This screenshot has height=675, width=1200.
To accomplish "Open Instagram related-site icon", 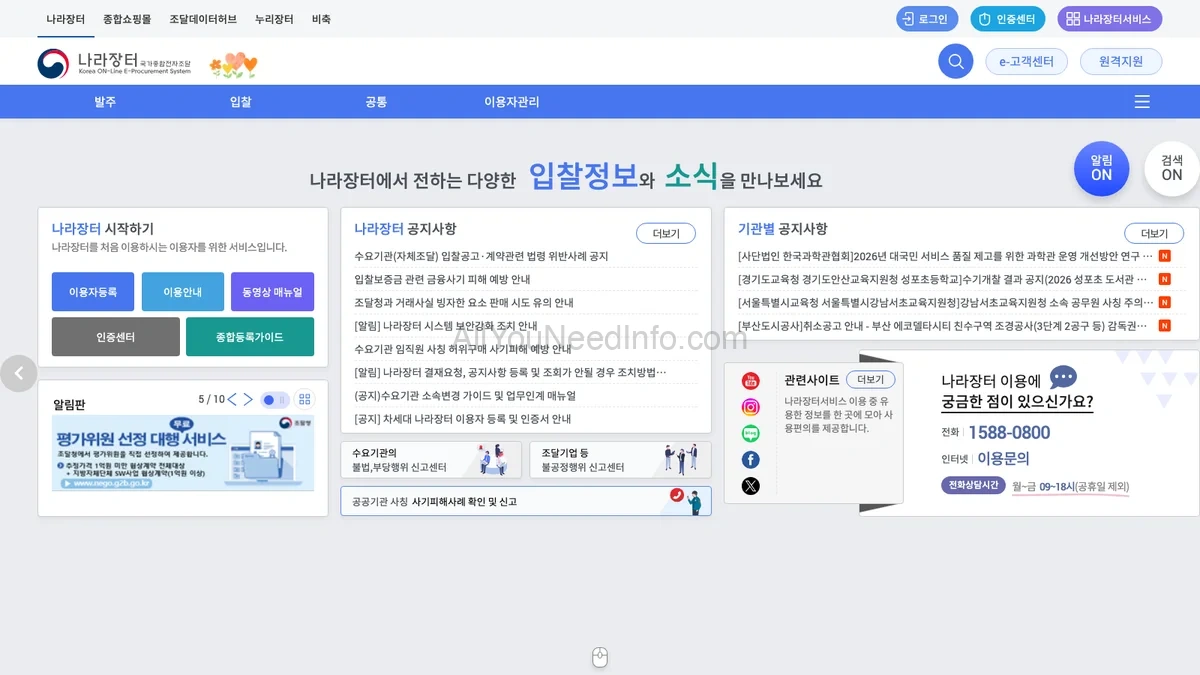I will 750,407.
